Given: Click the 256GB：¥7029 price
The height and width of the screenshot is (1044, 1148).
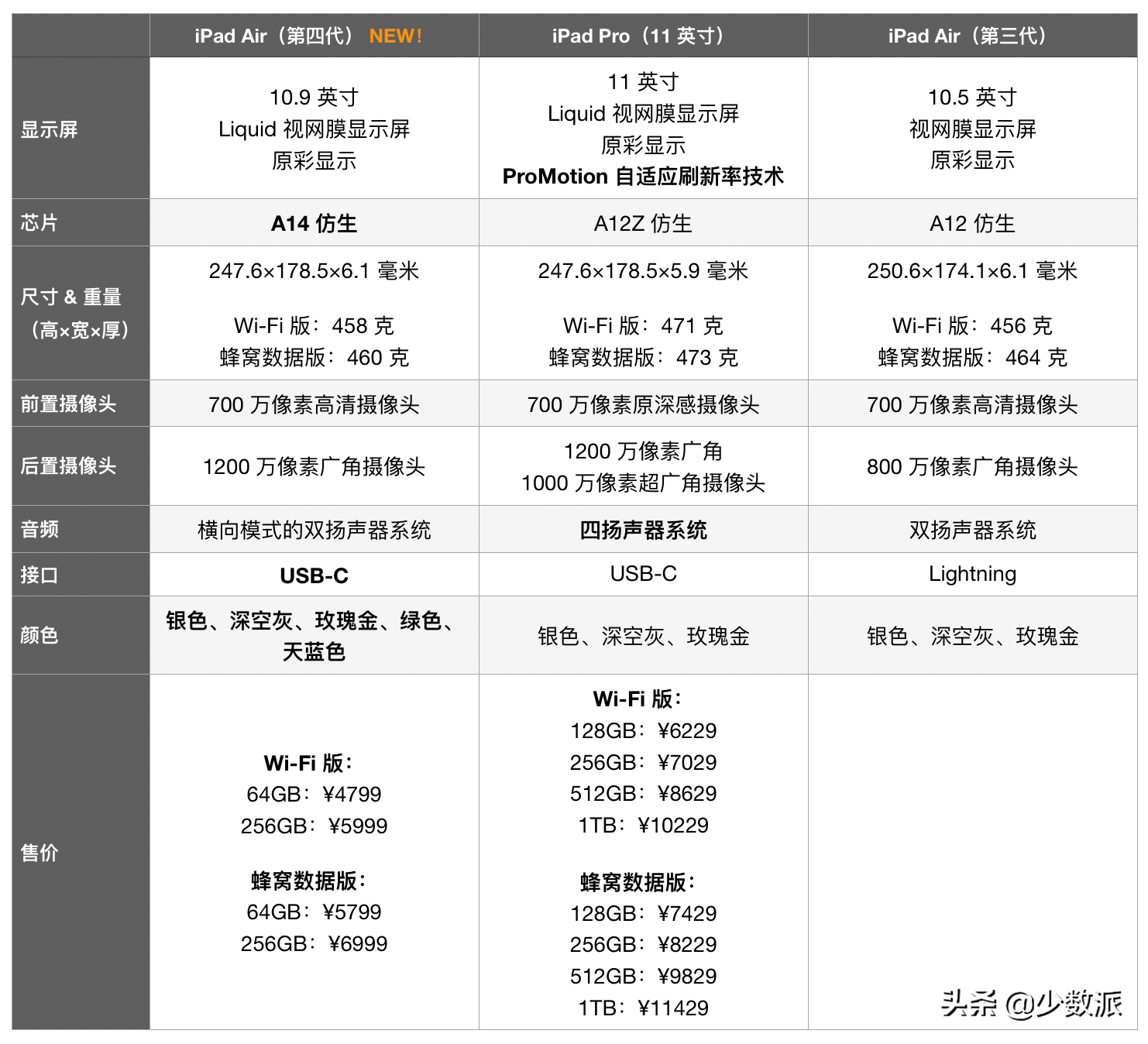Looking at the screenshot, I should 643,763.
